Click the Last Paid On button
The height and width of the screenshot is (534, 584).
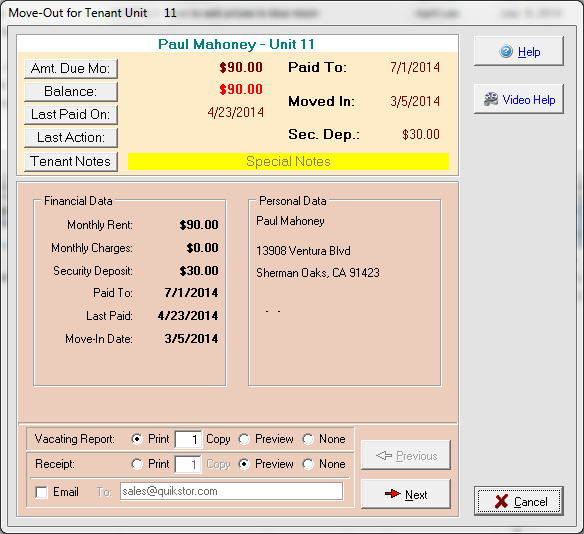click(71, 115)
